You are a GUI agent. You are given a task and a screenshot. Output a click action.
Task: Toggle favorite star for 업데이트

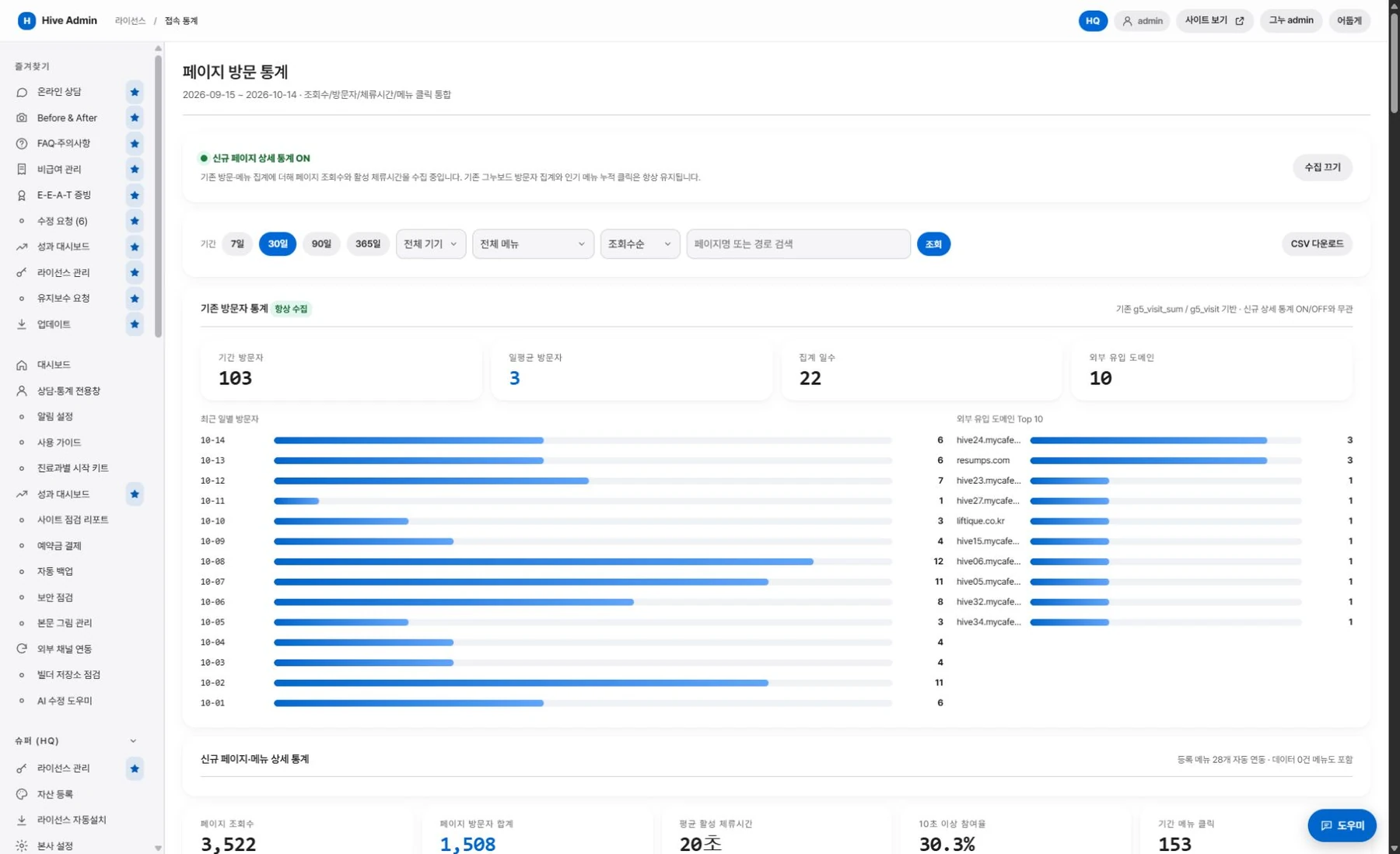(135, 324)
